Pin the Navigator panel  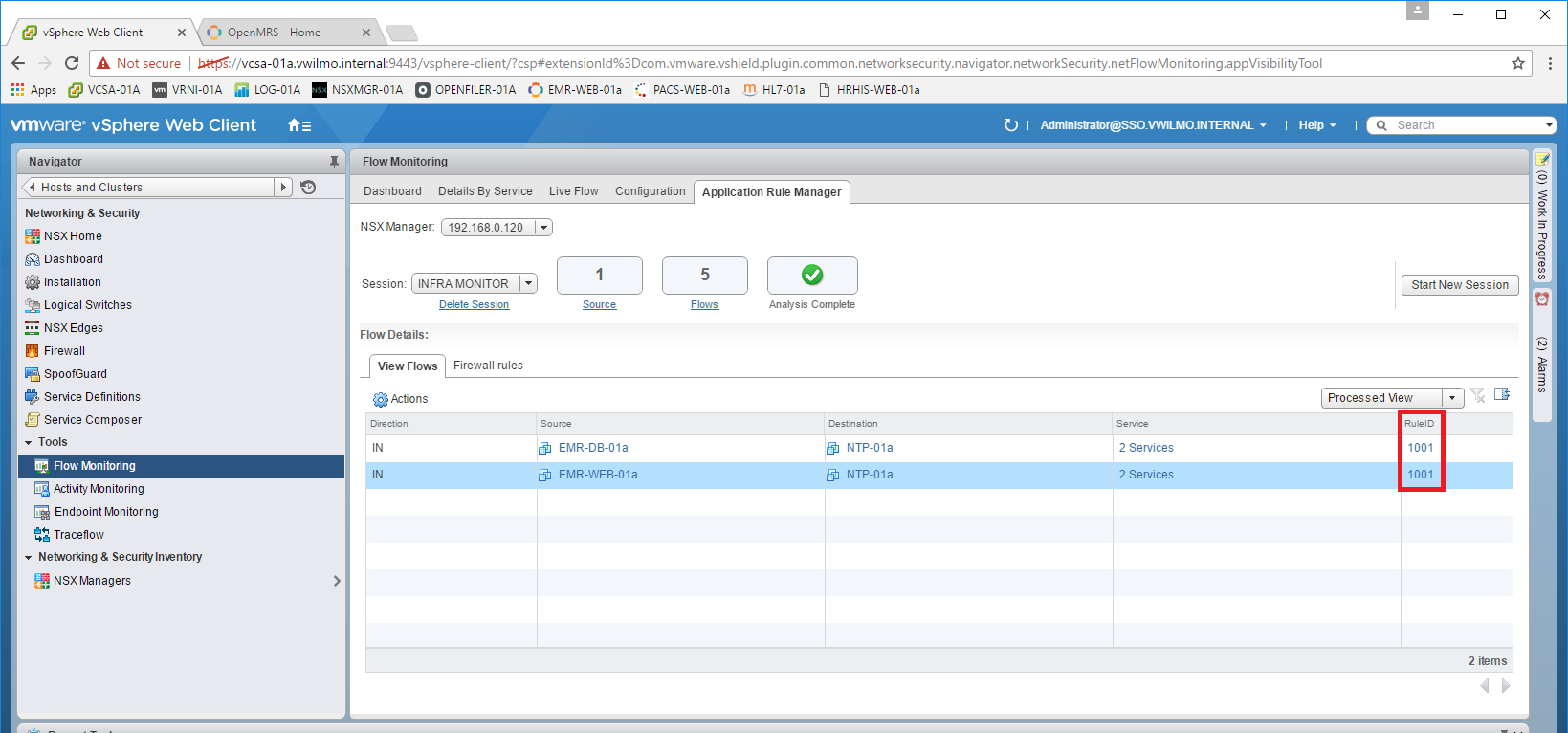click(334, 162)
